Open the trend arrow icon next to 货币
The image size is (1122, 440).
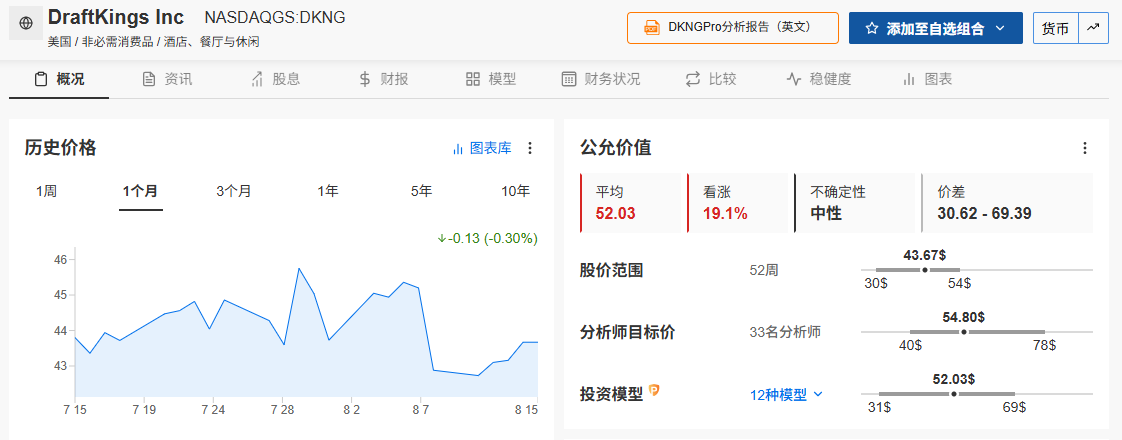[1093, 28]
